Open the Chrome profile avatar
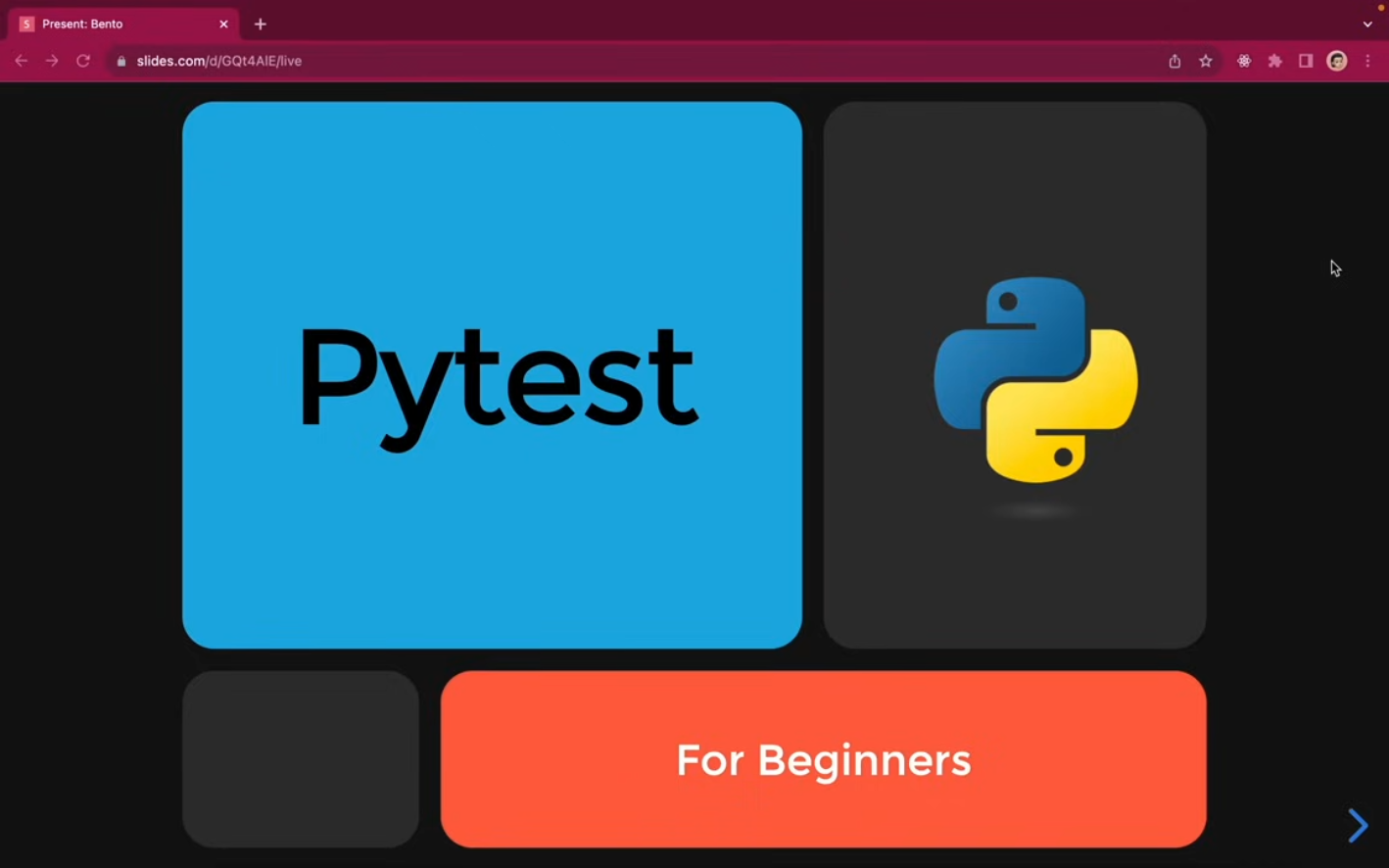1389x868 pixels. (x=1337, y=61)
